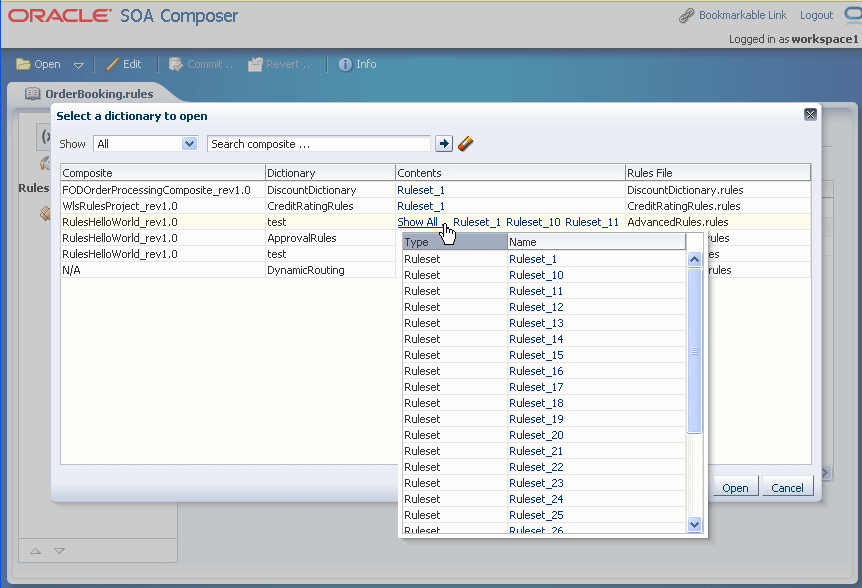Open the Ruleset_15 link in popup
The height and width of the screenshot is (588, 862).
pyautogui.click(x=536, y=355)
